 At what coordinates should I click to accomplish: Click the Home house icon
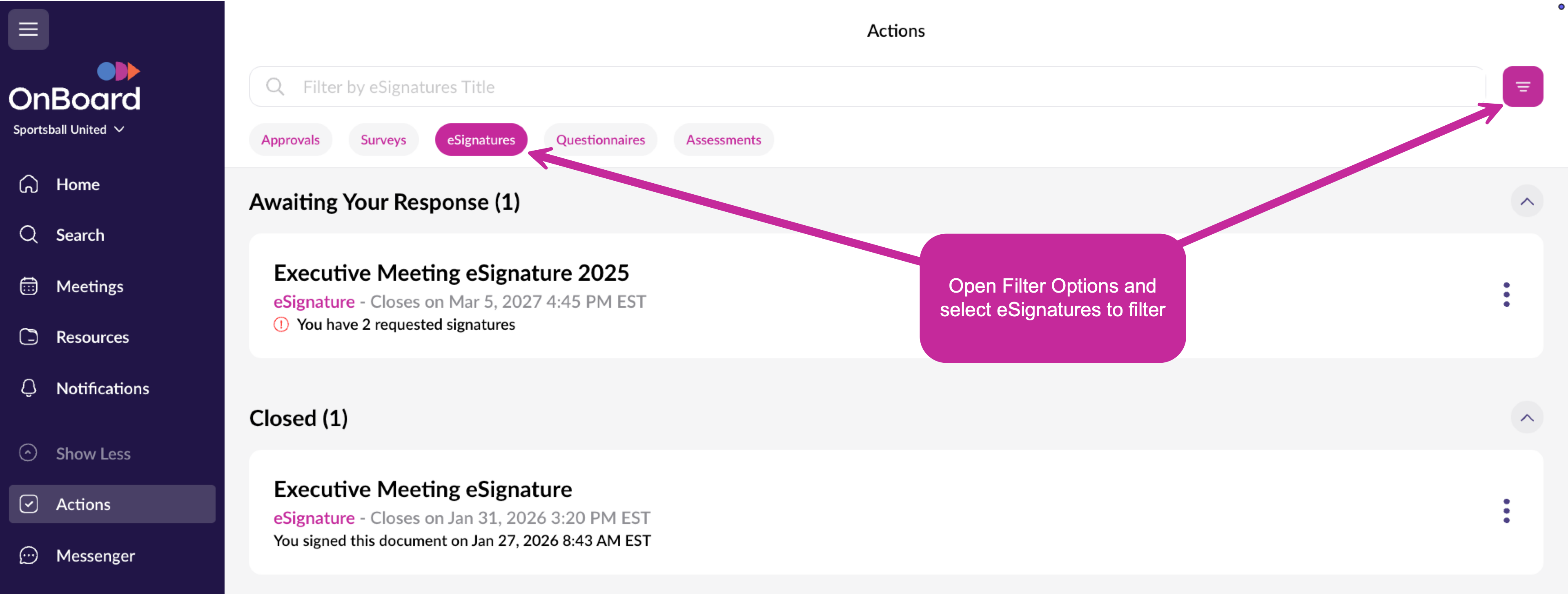29,184
